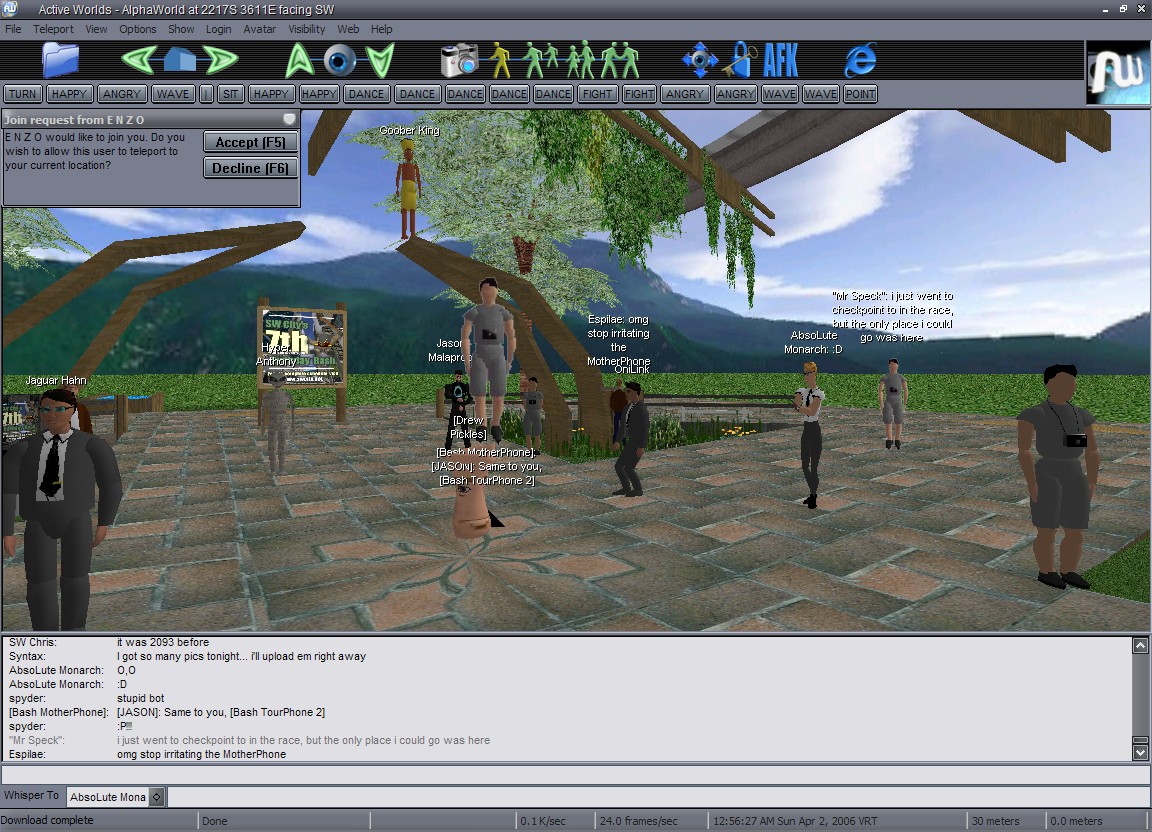Toggle the eye look-ahead view button

tap(340, 60)
